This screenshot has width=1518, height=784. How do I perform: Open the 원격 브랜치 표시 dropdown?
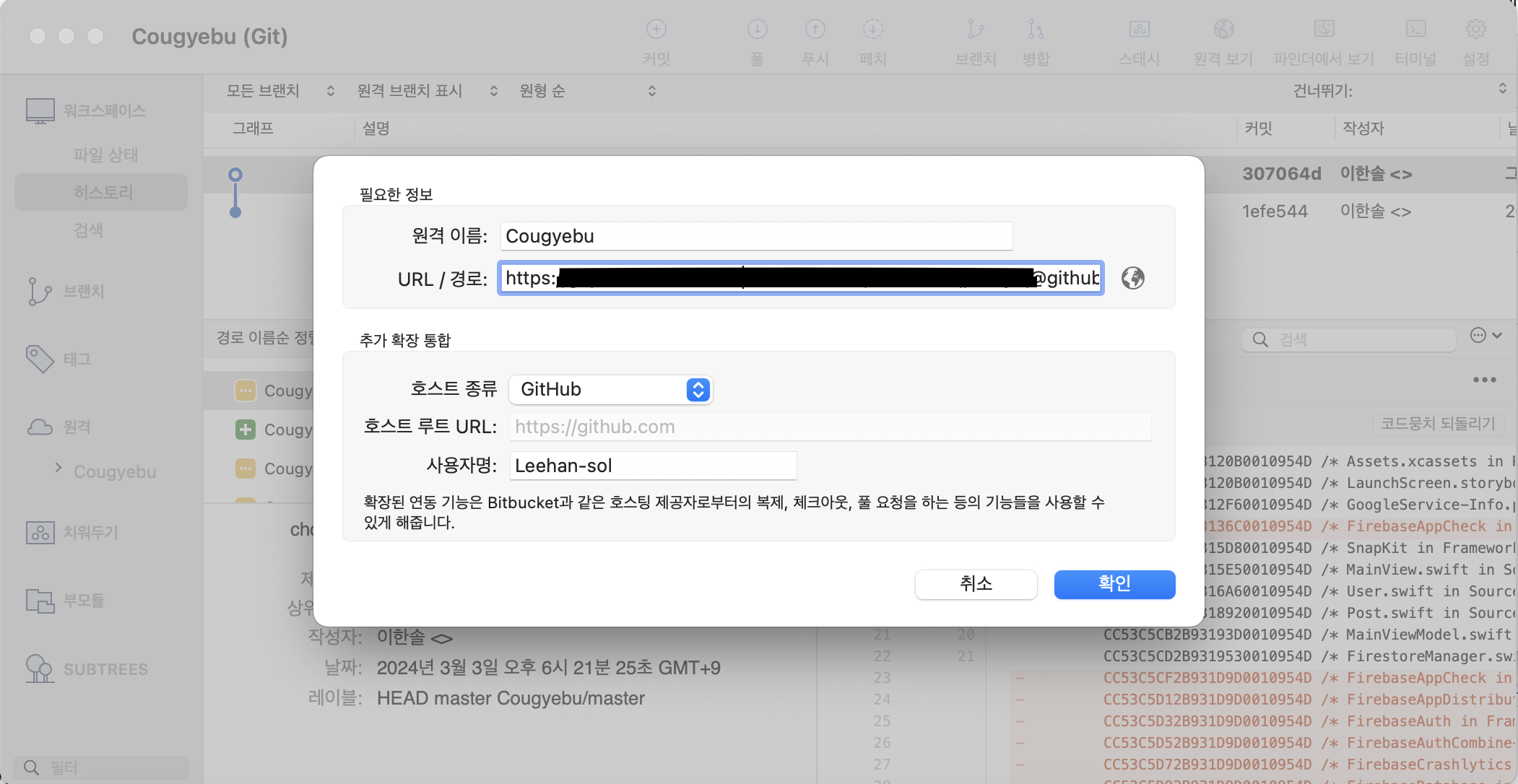click(x=427, y=91)
